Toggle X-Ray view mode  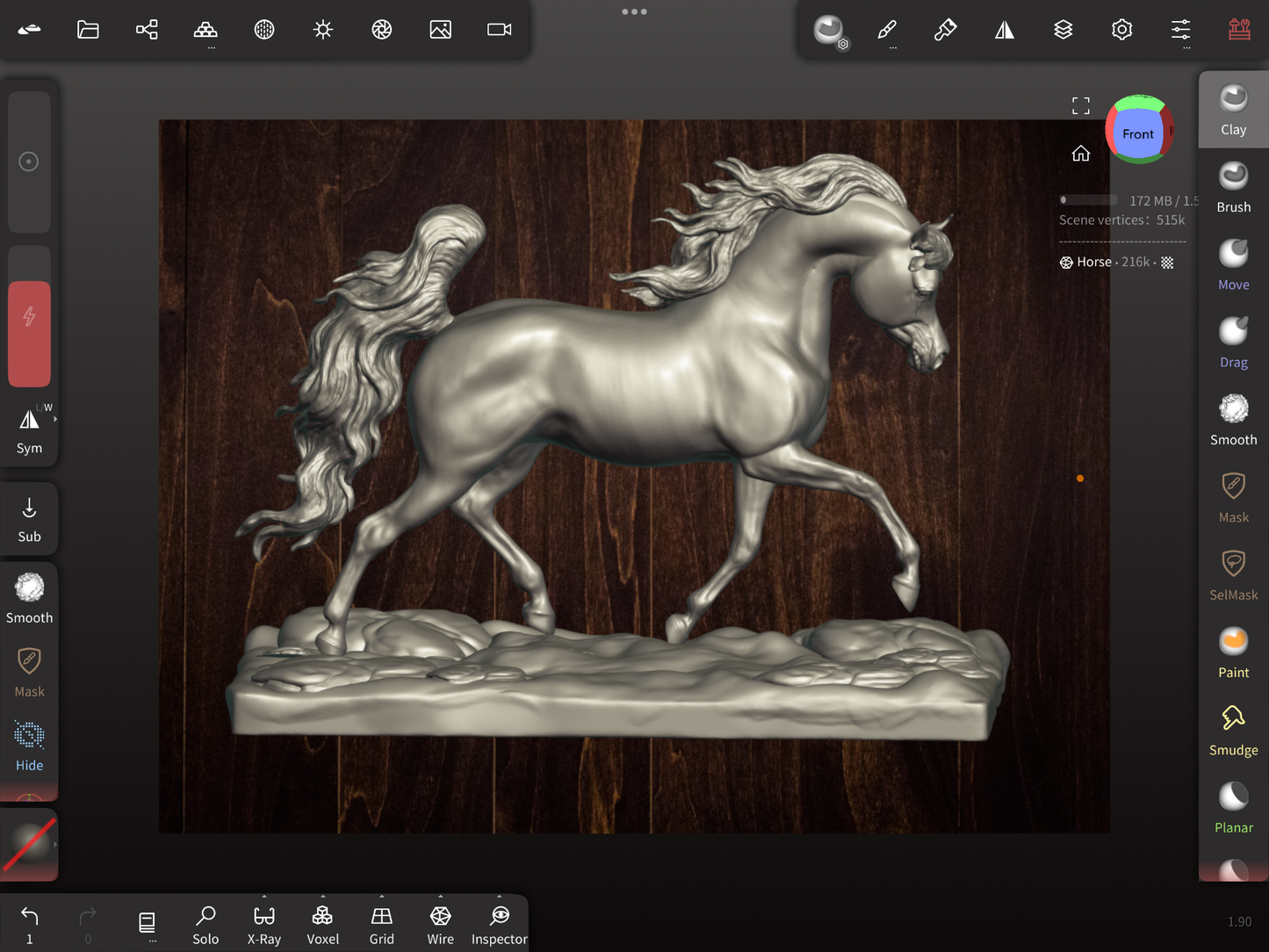pos(263,924)
